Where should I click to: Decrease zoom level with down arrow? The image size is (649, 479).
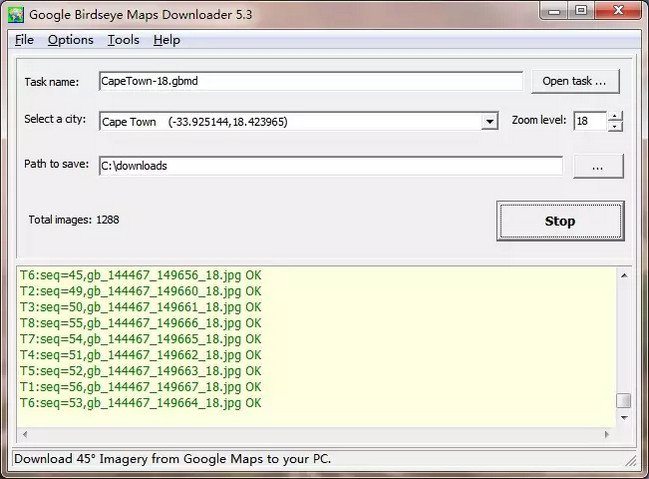tap(615, 126)
